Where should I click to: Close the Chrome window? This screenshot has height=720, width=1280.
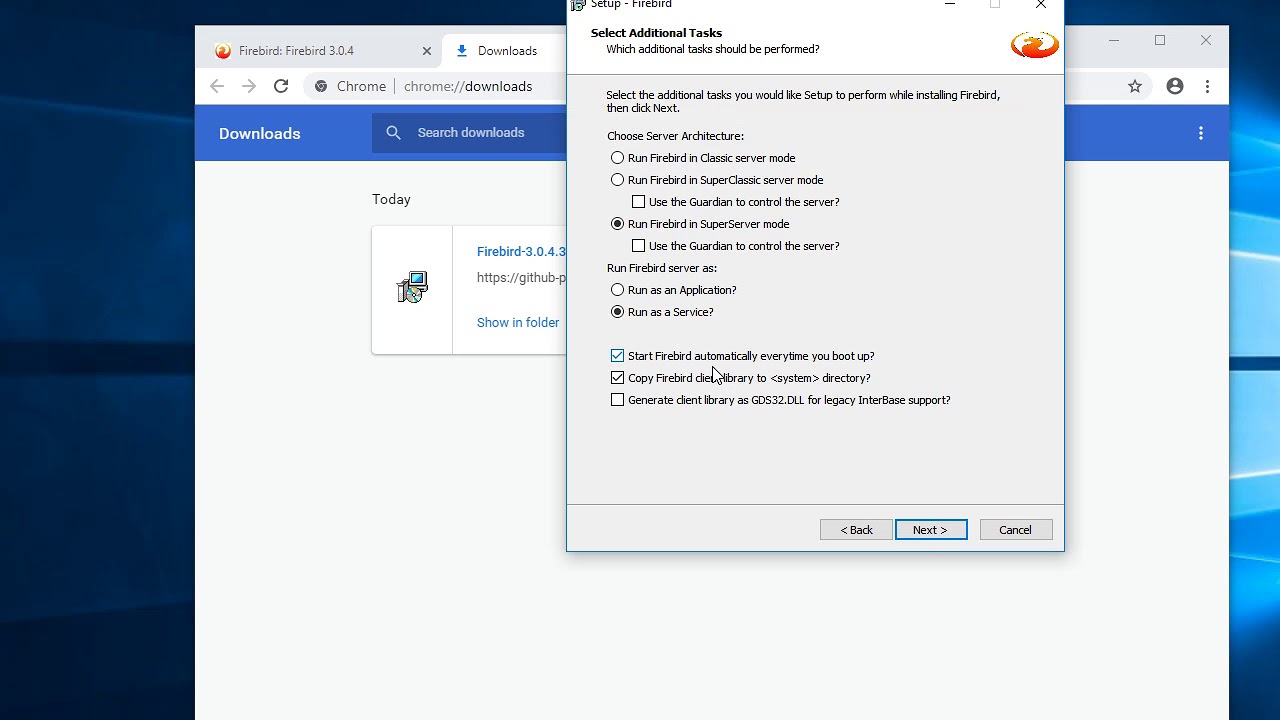tap(1206, 40)
